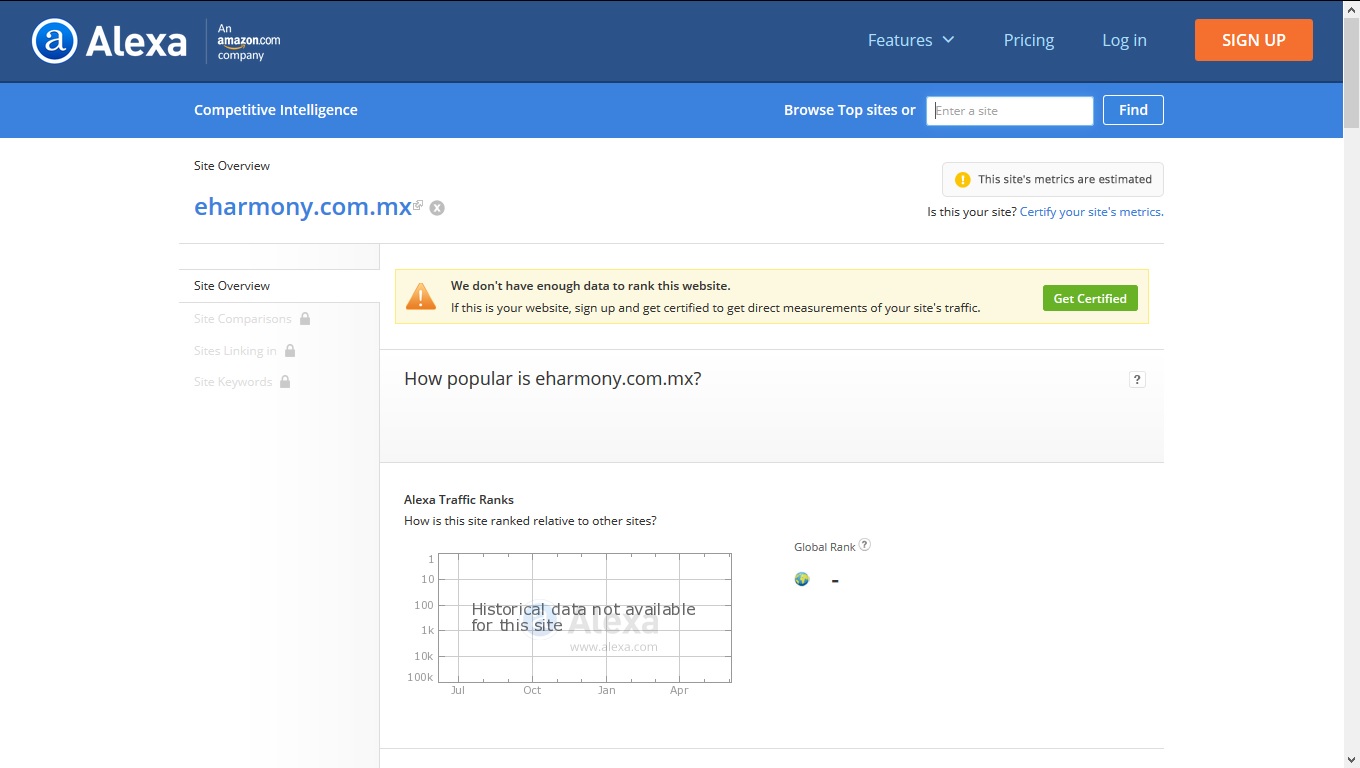Click the Find button
Screen dimensions: 1360x768
[x=1133, y=110]
